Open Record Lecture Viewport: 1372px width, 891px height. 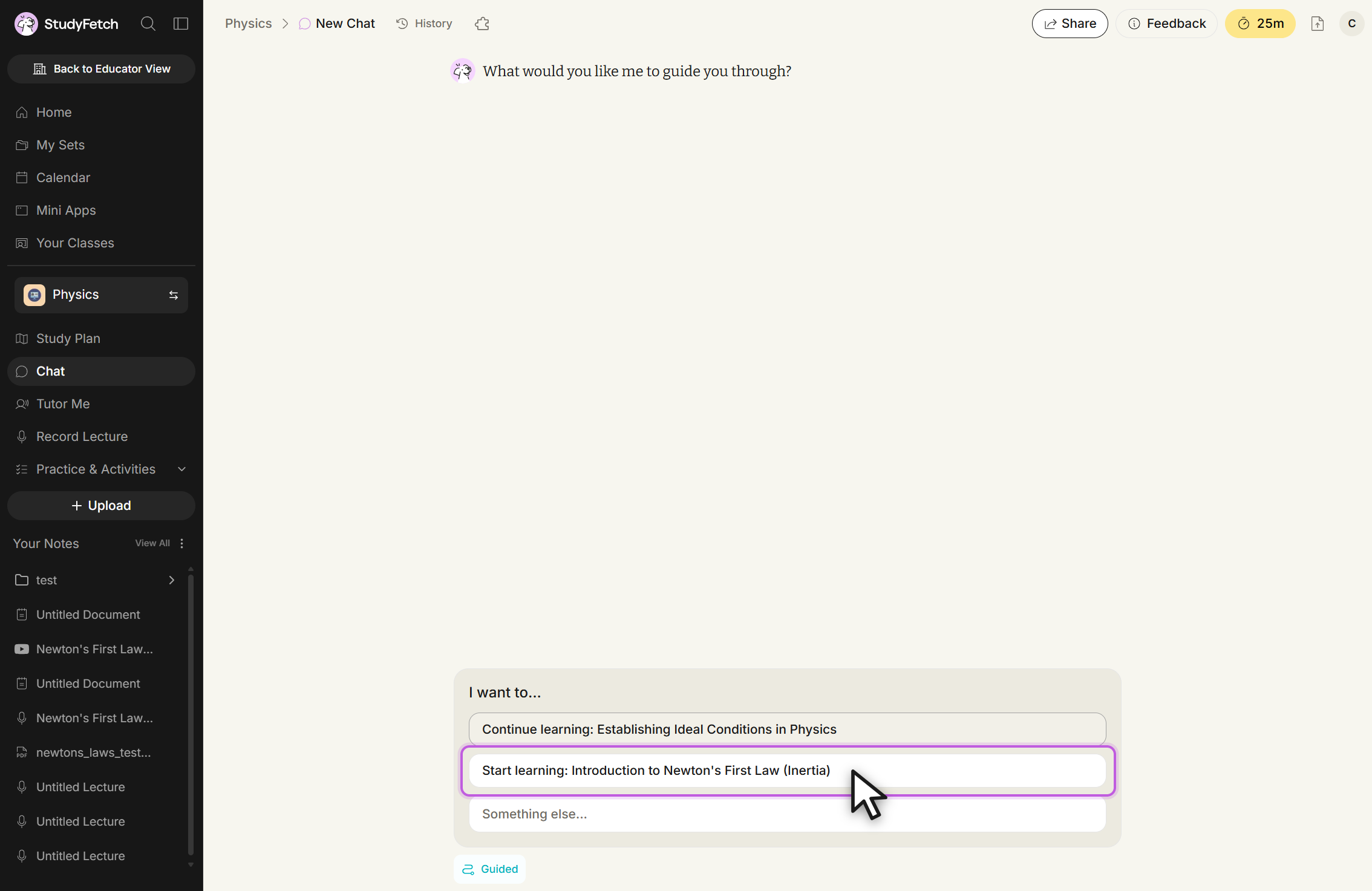pyautogui.click(x=101, y=437)
